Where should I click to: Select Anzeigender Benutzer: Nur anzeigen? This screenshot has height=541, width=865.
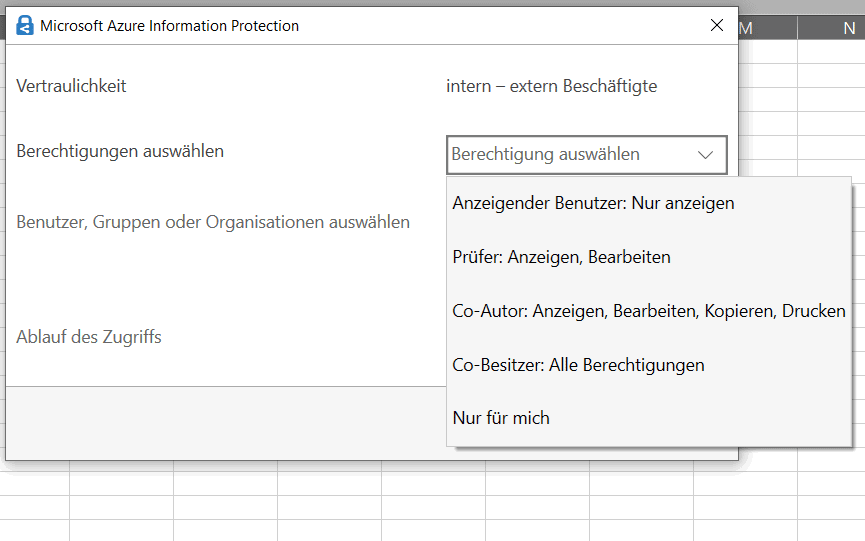649,203
